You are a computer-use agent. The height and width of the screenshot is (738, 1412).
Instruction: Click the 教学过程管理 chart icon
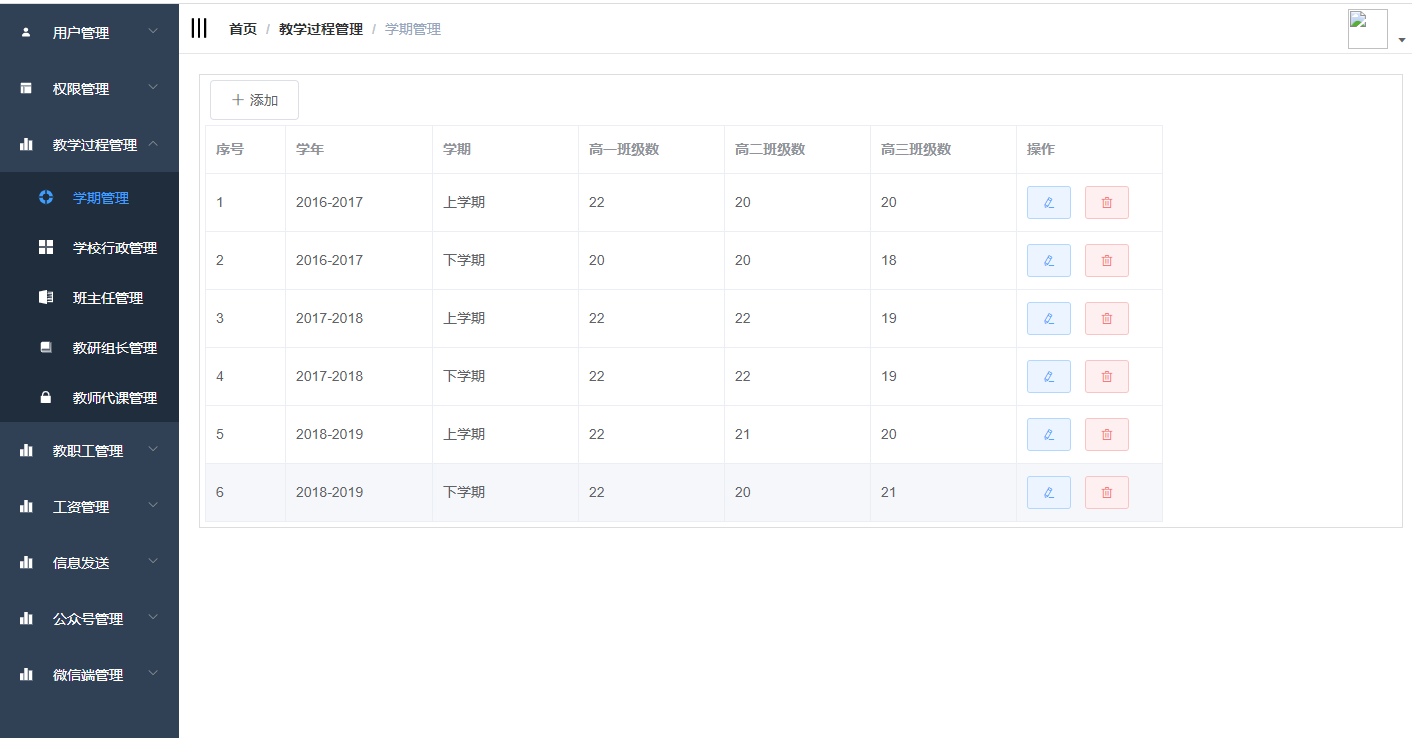point(26,144)
